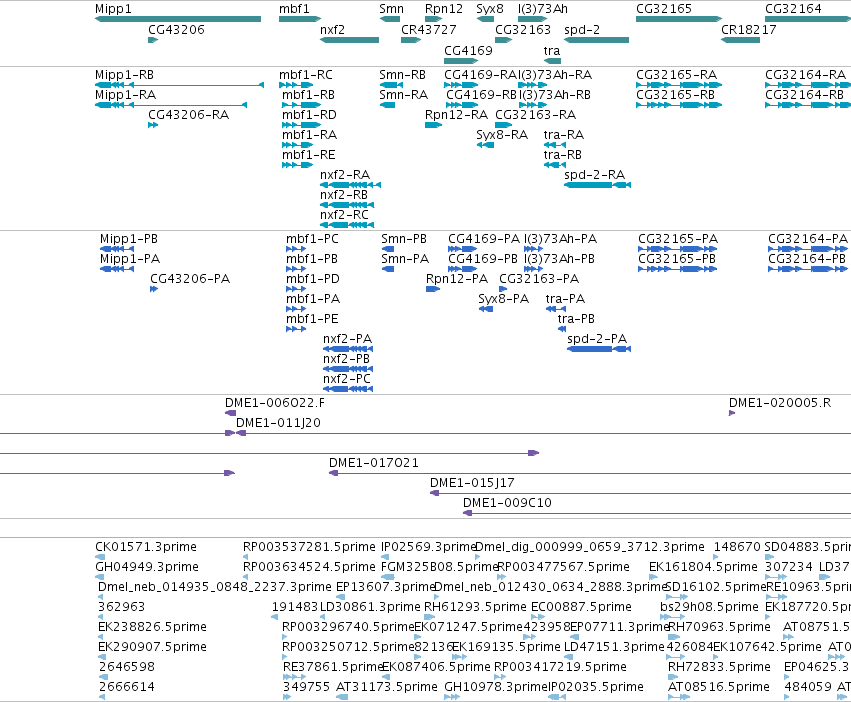Open protein spd-2-PA
Viewport: 851px width, 702px height.
pyautogui.click(x=599, y=349)
